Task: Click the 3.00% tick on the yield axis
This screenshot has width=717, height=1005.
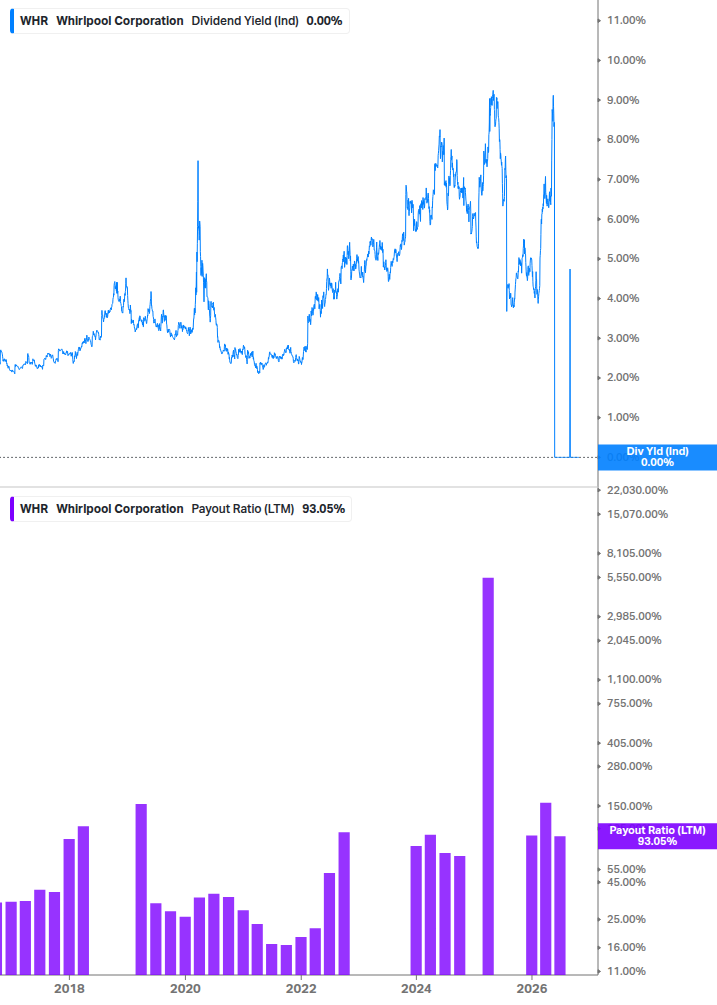Action: [x=623, y=338]
